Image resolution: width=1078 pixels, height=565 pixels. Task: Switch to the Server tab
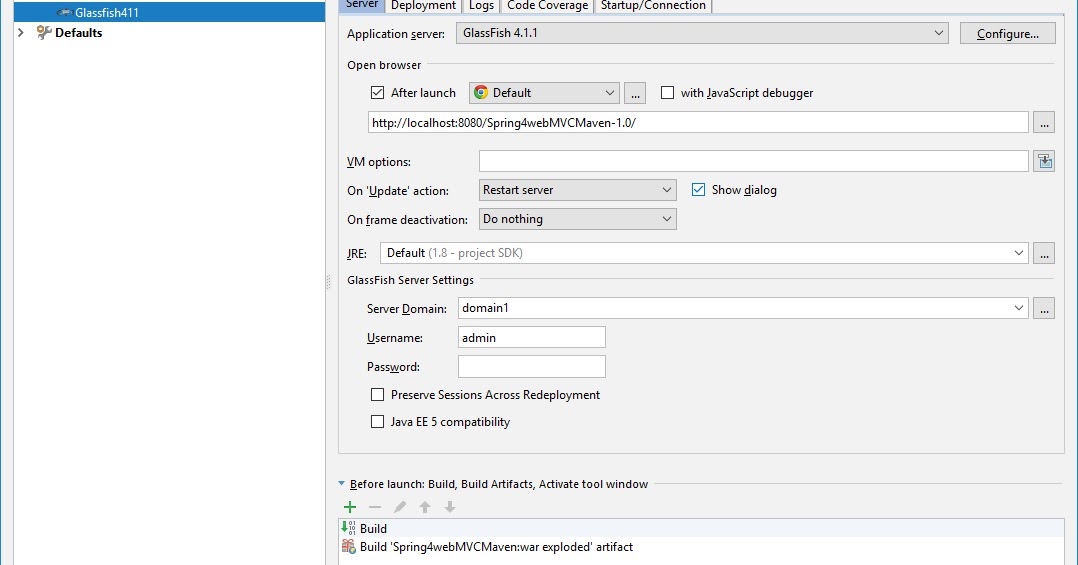tap(362, 5)
